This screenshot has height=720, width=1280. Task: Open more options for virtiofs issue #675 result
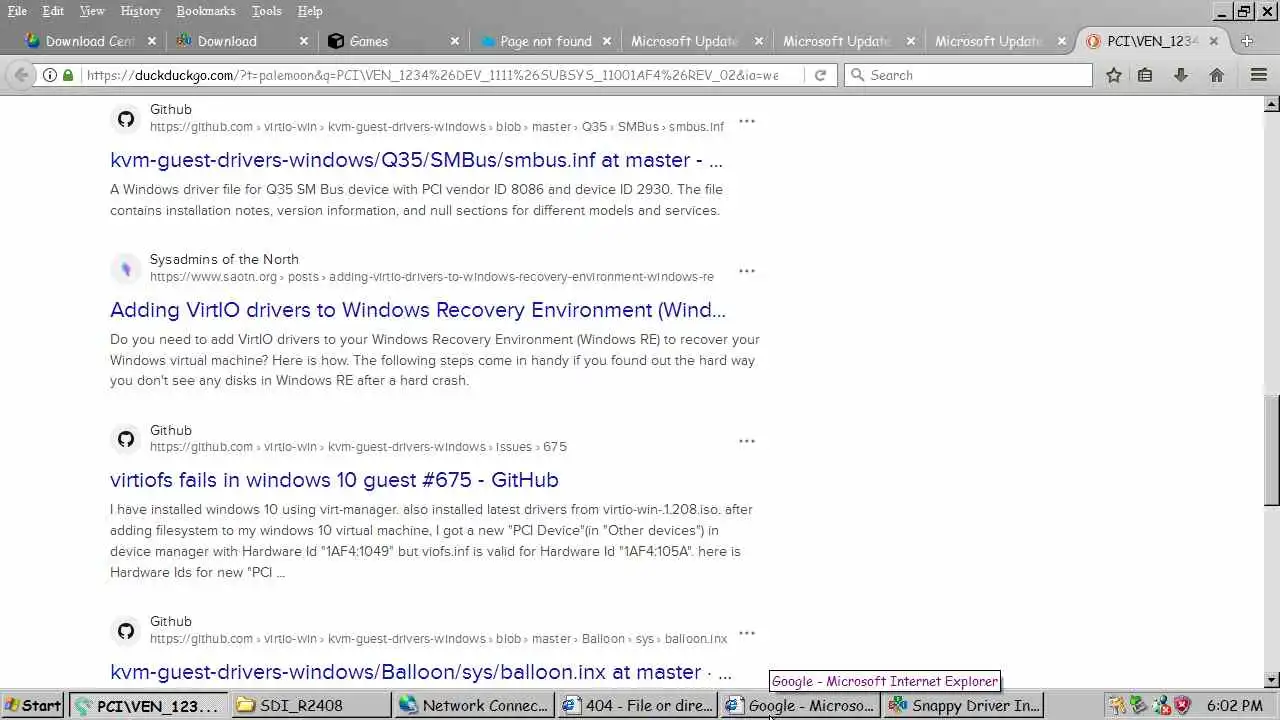747,441
